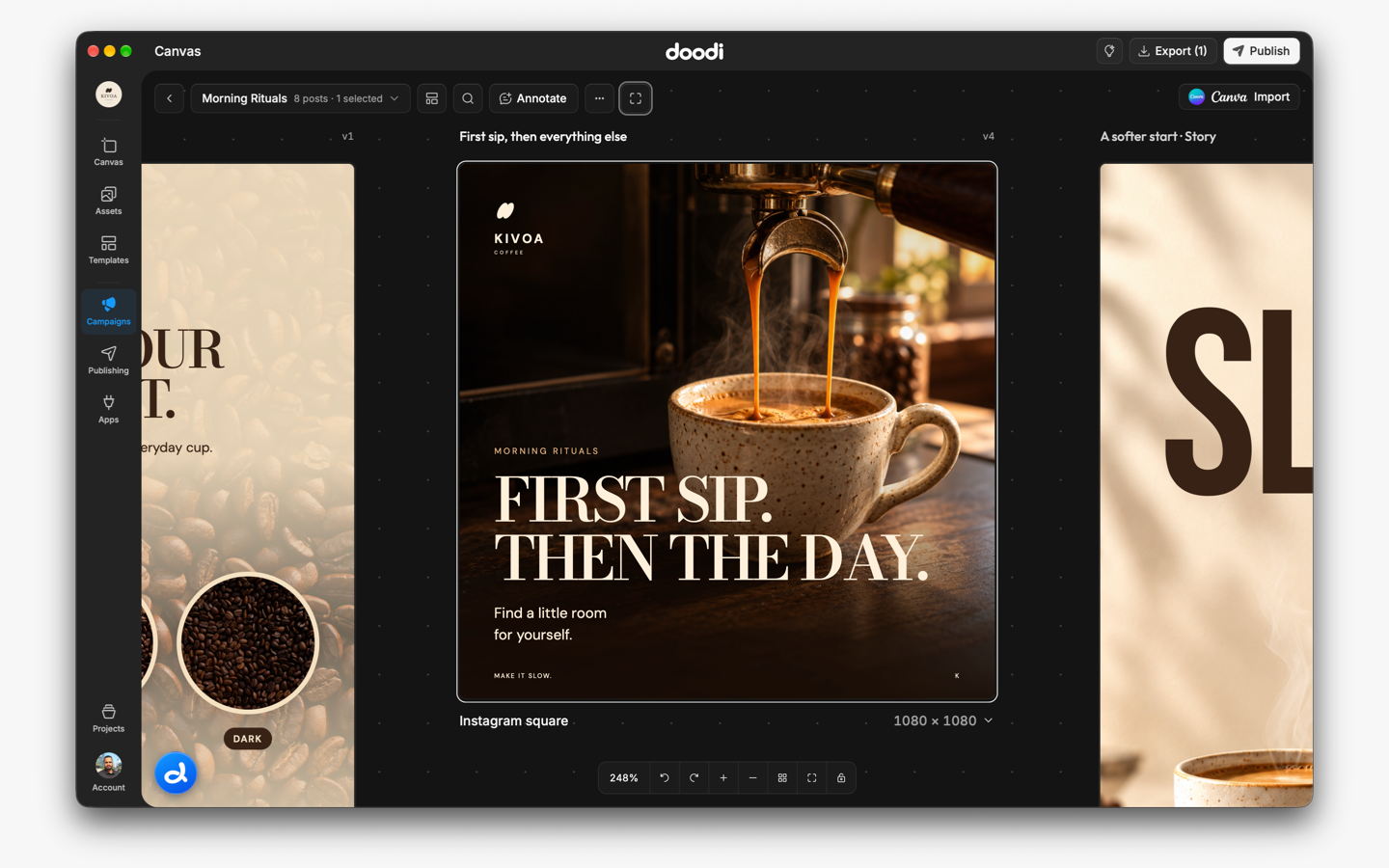Click the v4 version label
Image resolution: width=1389 pixels, height=868 pixels.
click(989, 137)
